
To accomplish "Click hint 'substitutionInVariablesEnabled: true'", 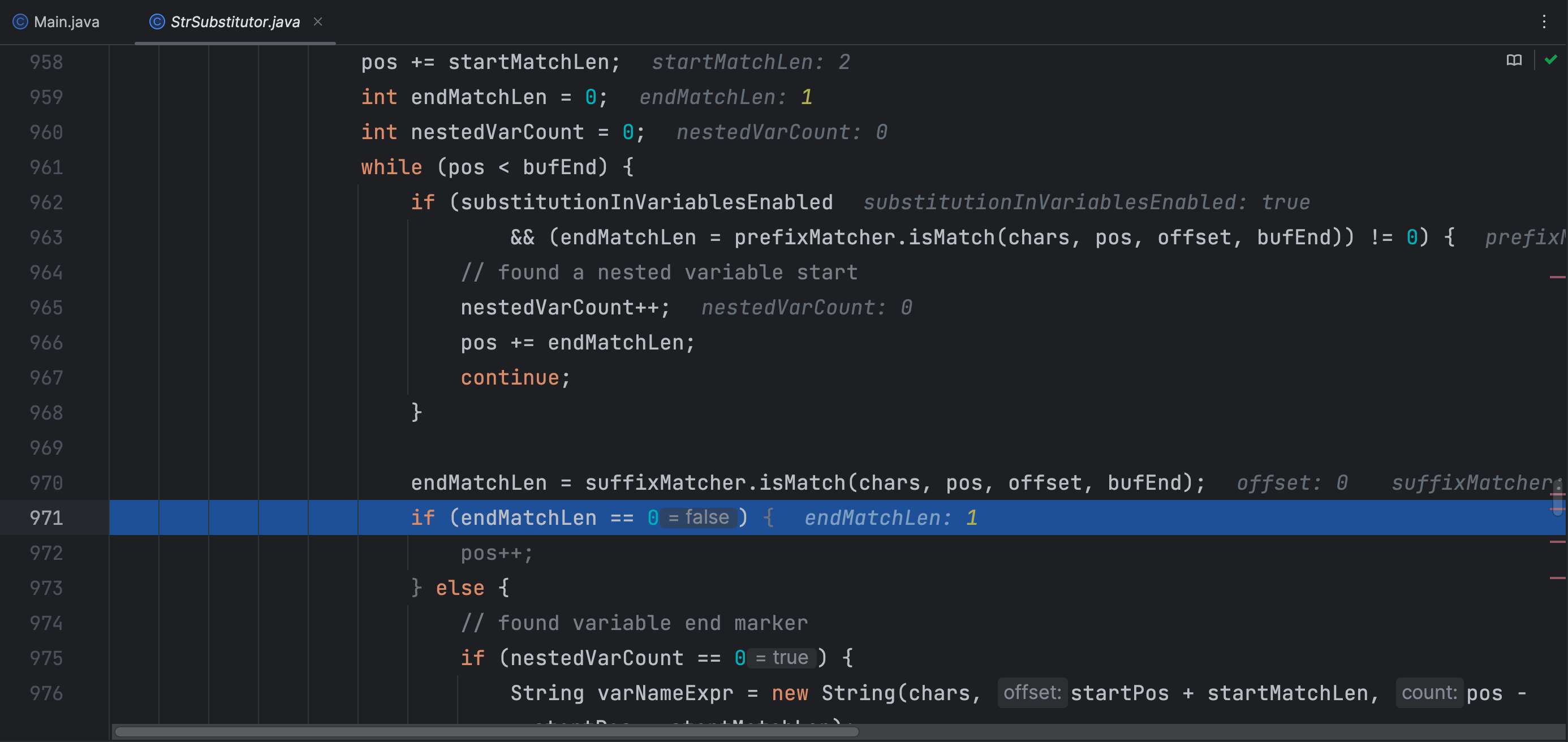I will click(x=1087, y=202).
